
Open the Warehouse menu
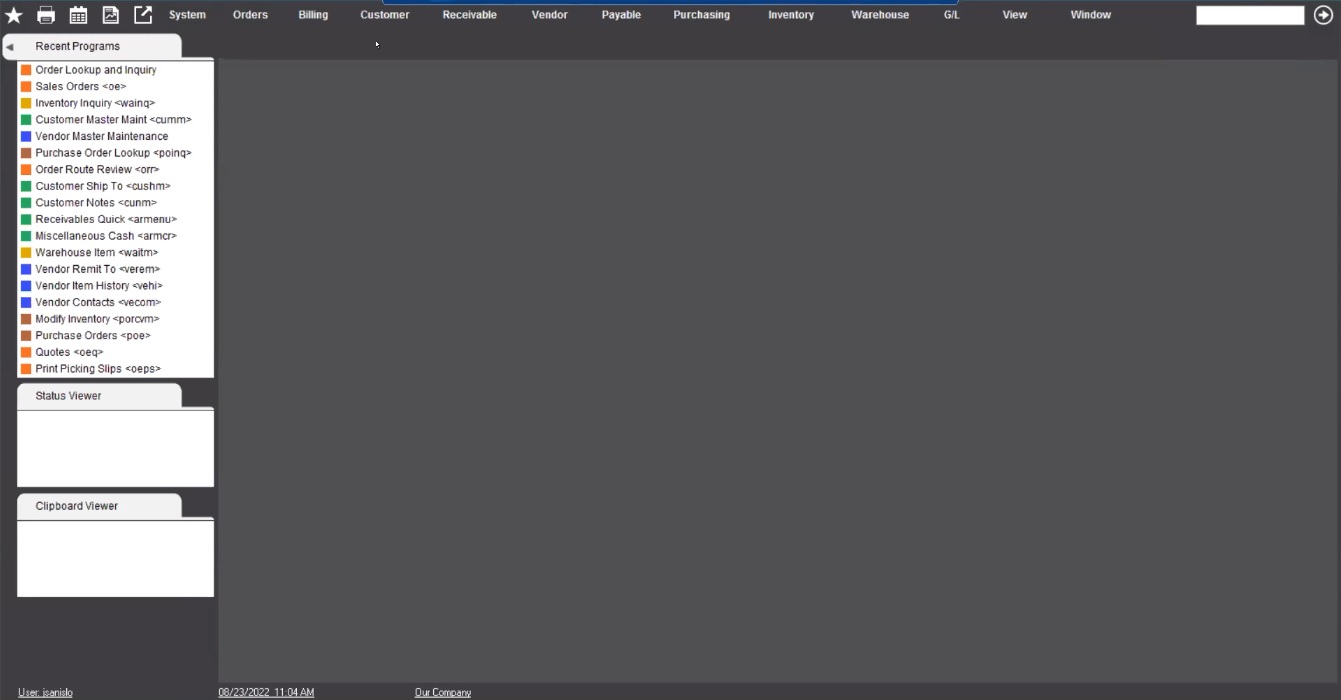879,14
